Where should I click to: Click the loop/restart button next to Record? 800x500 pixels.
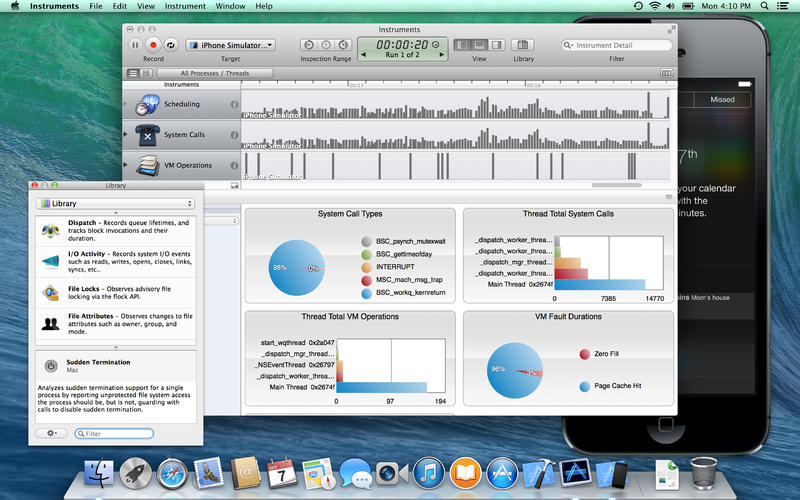(x=171, y=45)
